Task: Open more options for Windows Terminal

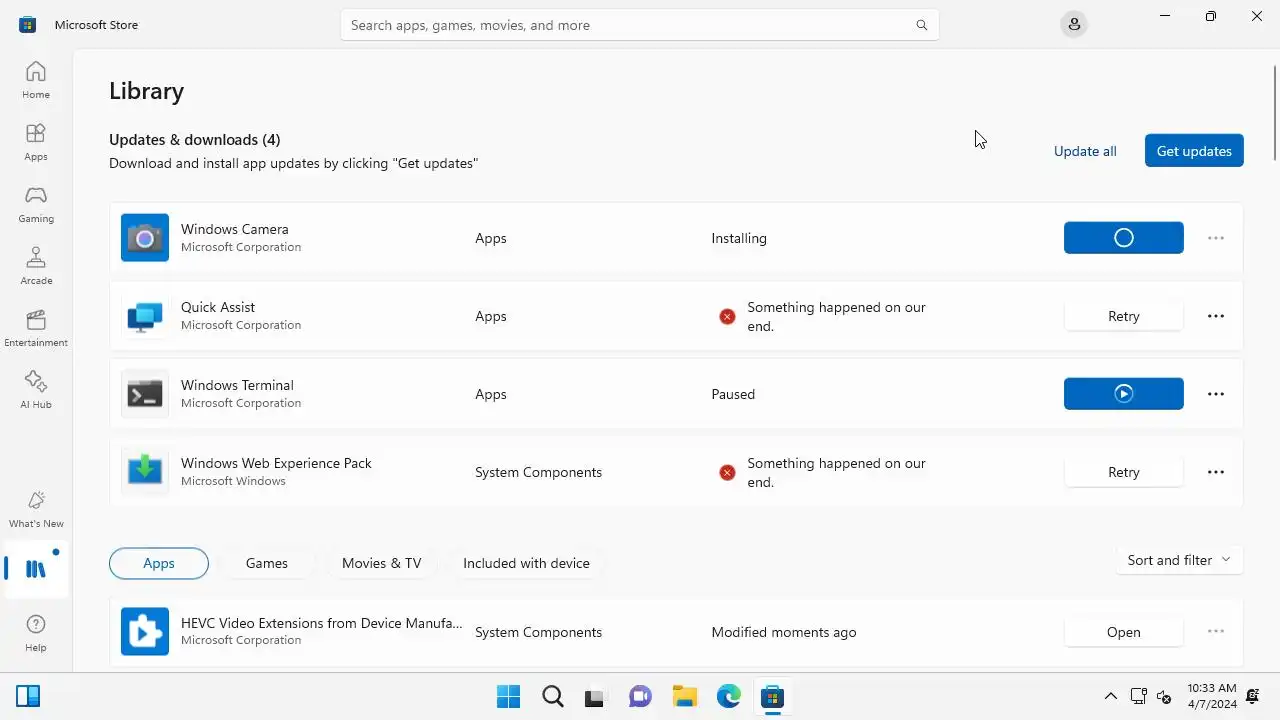Action: (x=1216, y=394)
